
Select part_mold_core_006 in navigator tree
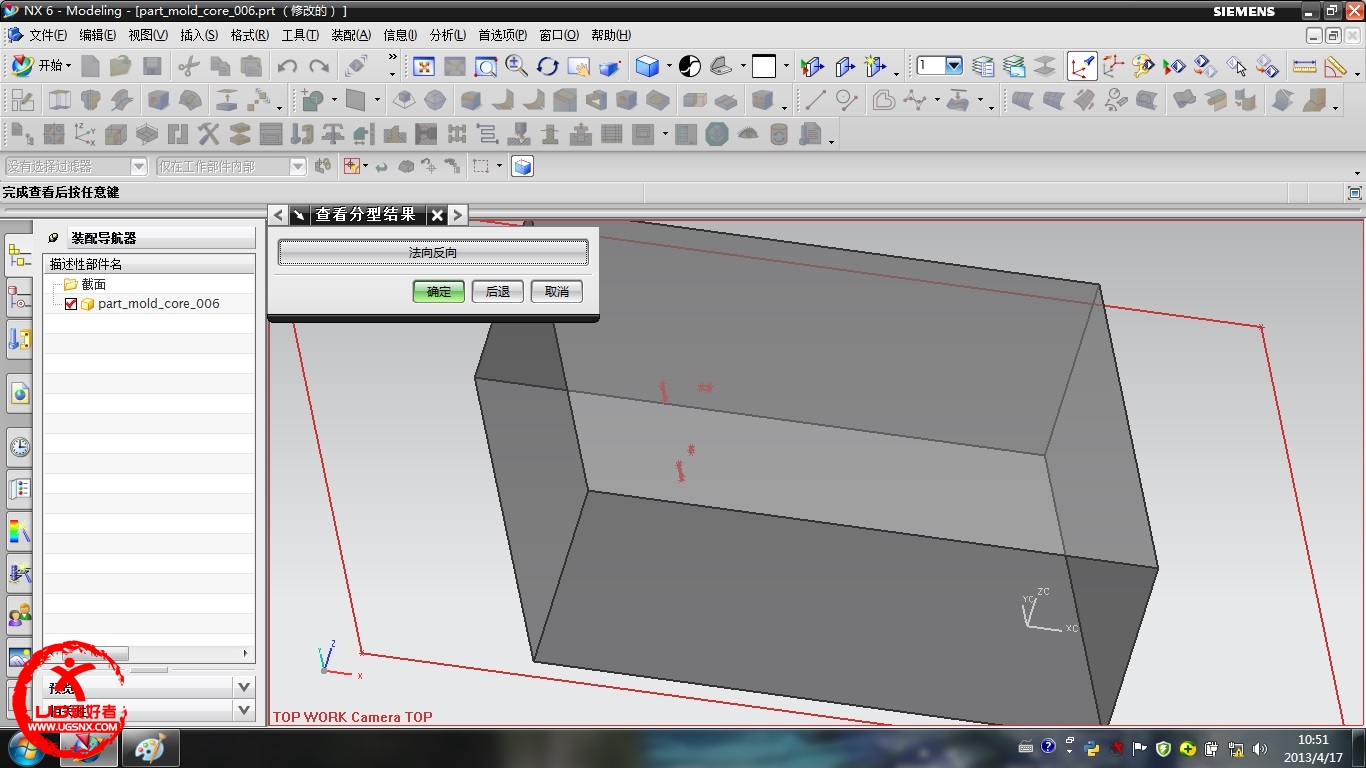[158, 304]
